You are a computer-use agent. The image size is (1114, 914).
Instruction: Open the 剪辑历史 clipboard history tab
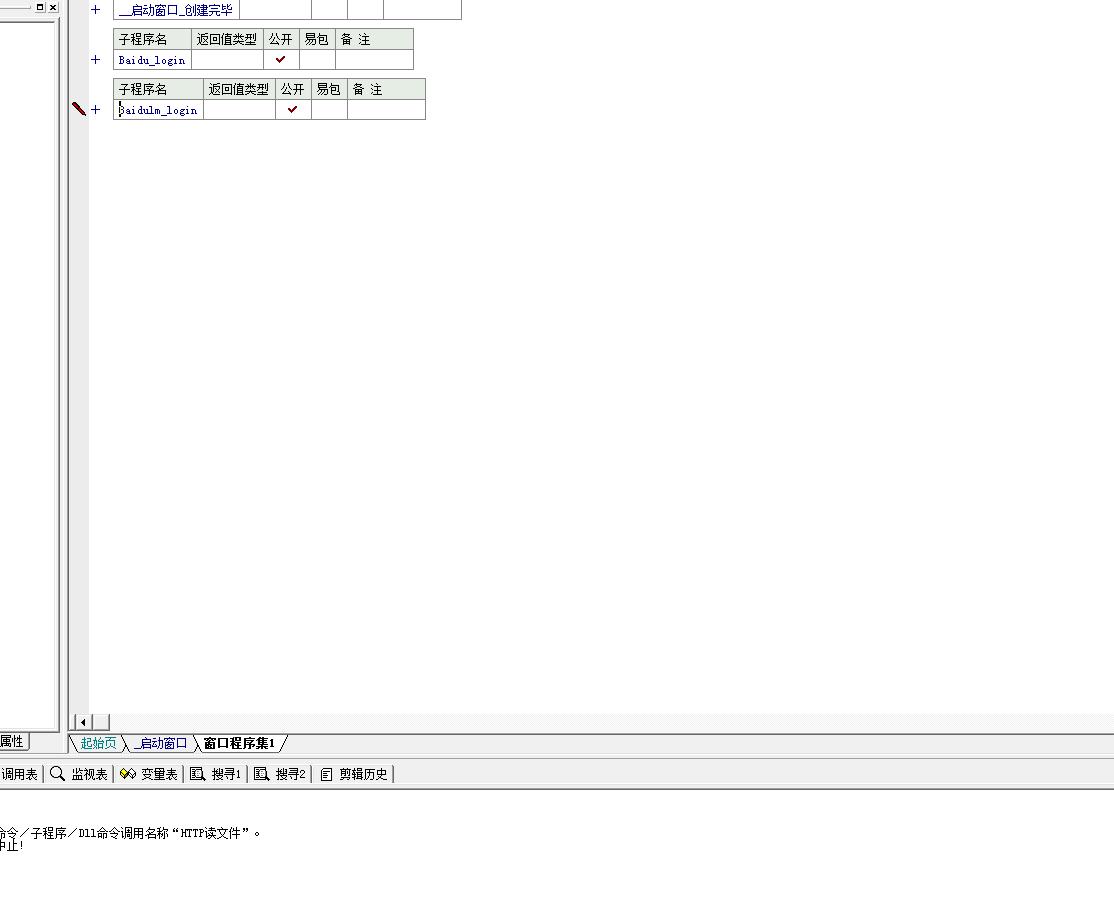click(354, 774)
